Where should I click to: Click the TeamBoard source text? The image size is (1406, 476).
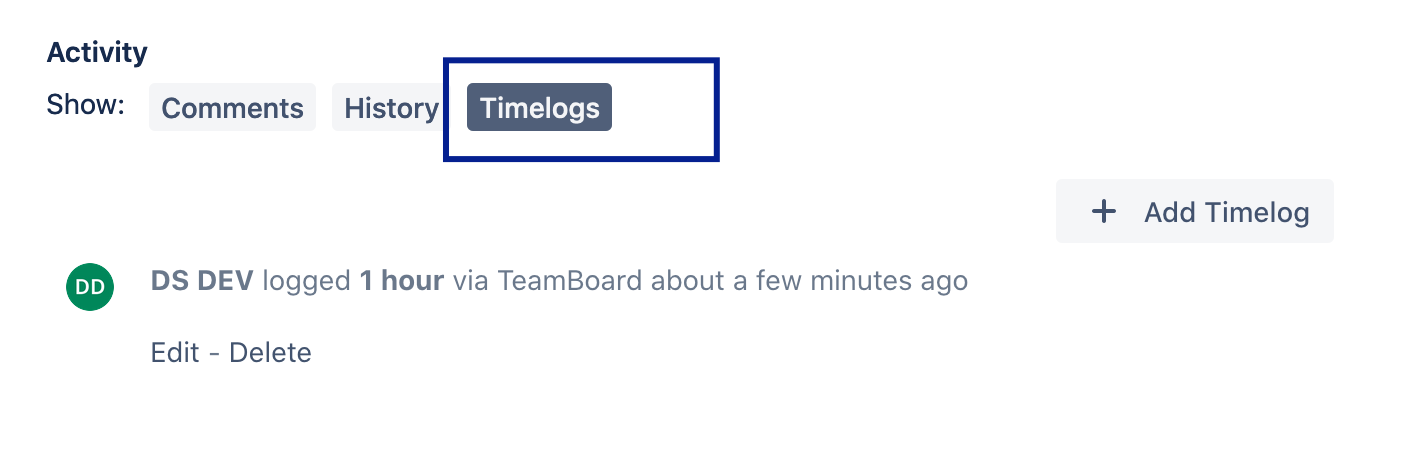click(570, 281)
